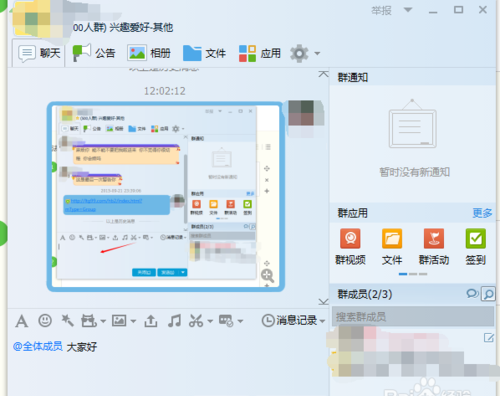Click the group settings gear icon
Image resolution: width=500 pixels, height=396 pixels.
299,53
